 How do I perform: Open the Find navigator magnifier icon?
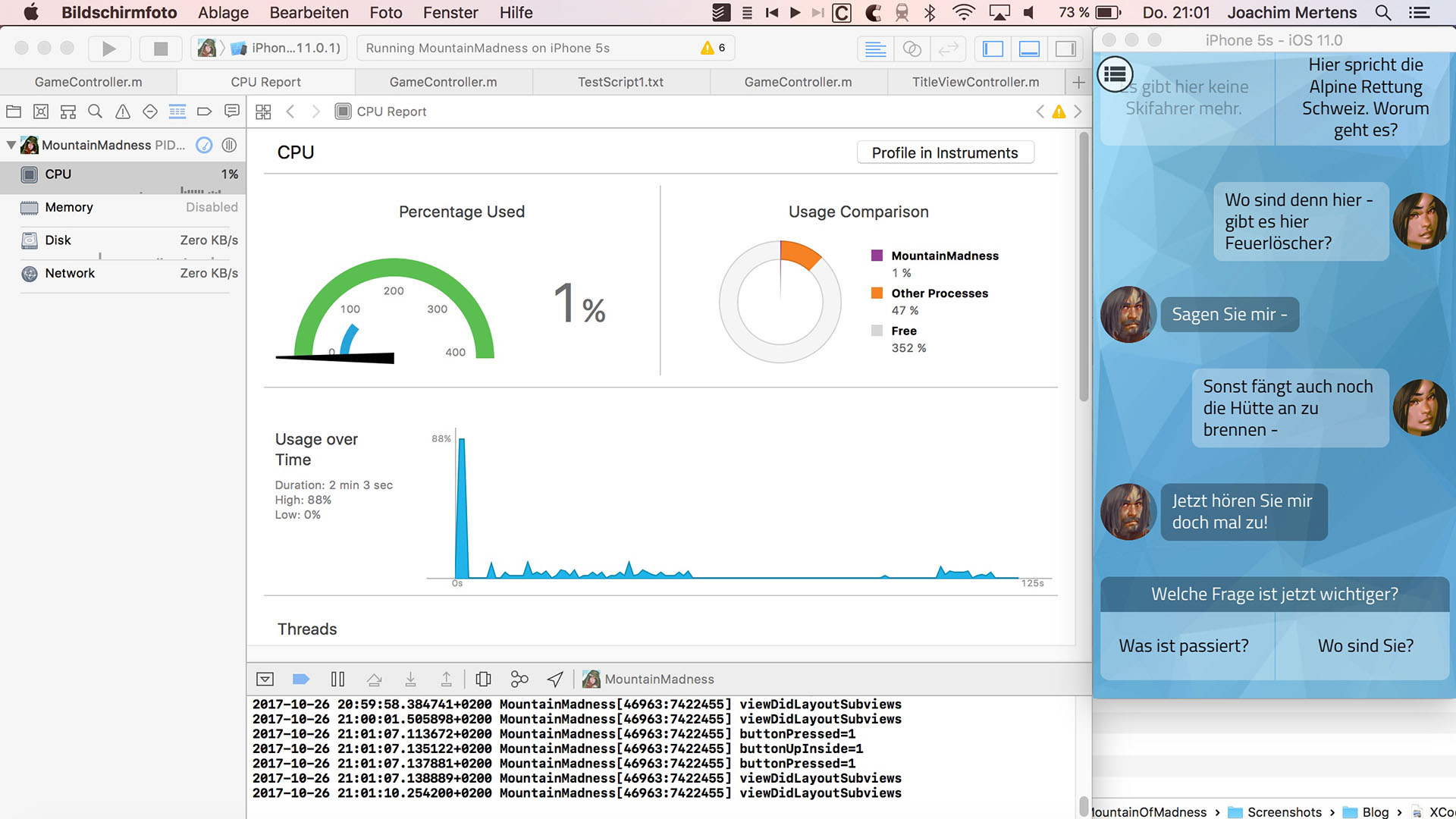coord(95,112)
